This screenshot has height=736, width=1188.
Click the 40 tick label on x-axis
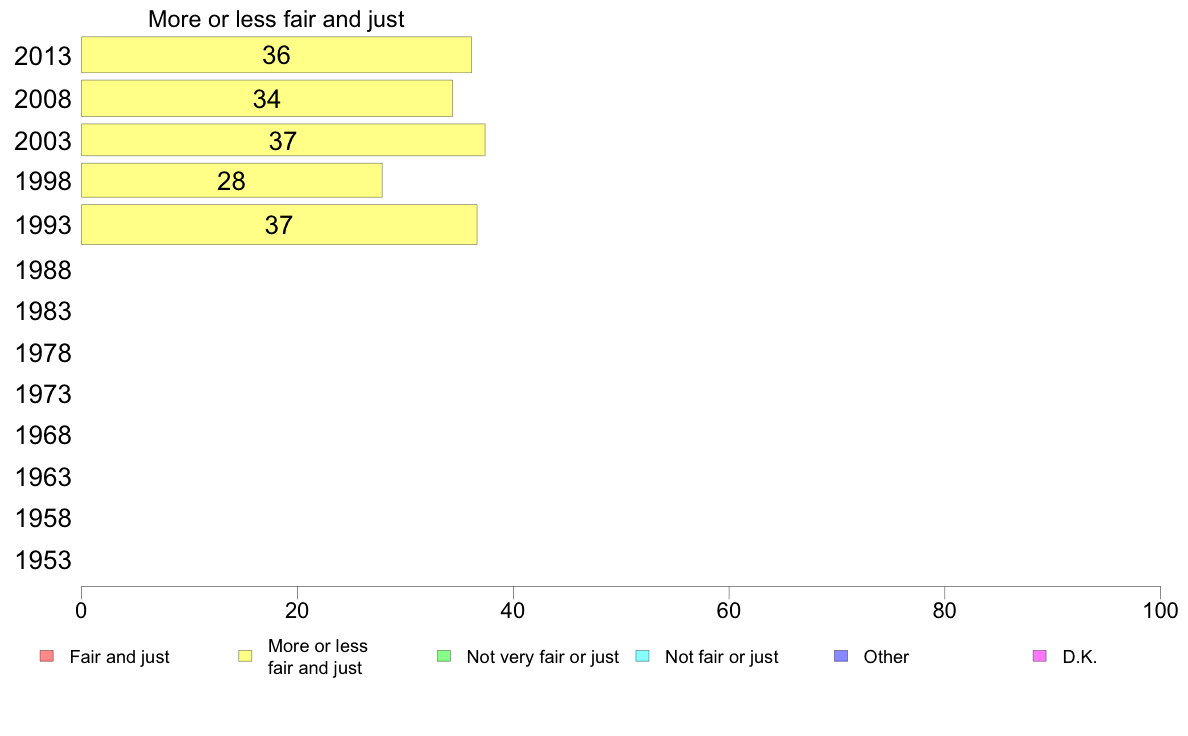click(513, 611)
